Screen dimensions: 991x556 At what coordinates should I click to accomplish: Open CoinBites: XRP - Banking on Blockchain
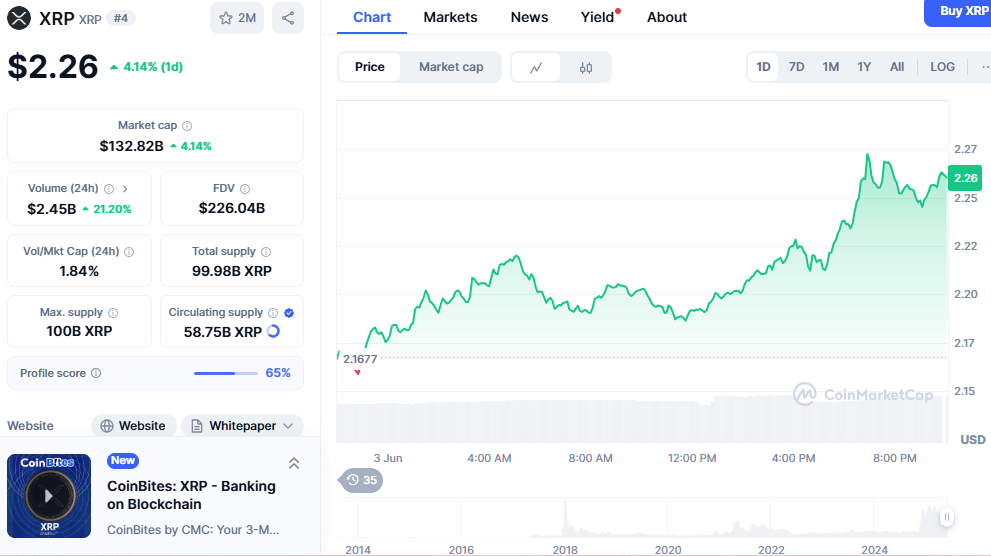coord(192,495)
